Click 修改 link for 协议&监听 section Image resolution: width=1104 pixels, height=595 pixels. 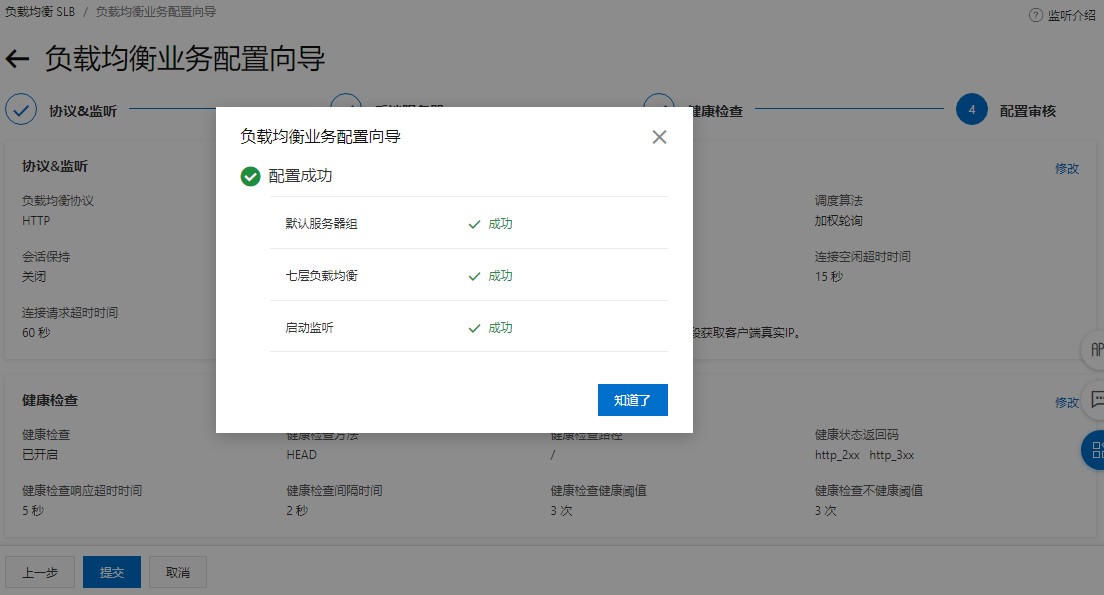(1067, 168)
